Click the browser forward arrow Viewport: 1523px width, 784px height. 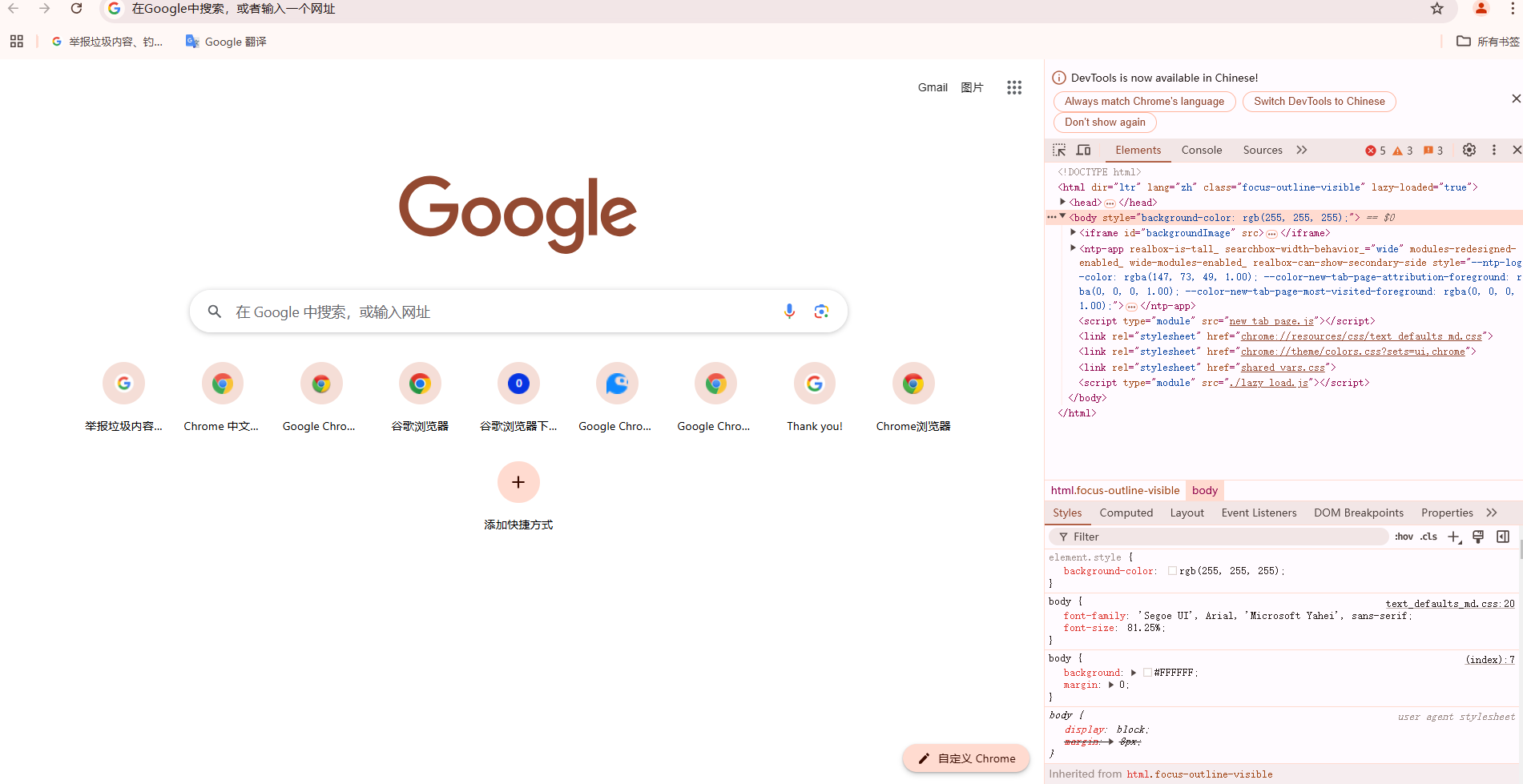coord(45,9)
